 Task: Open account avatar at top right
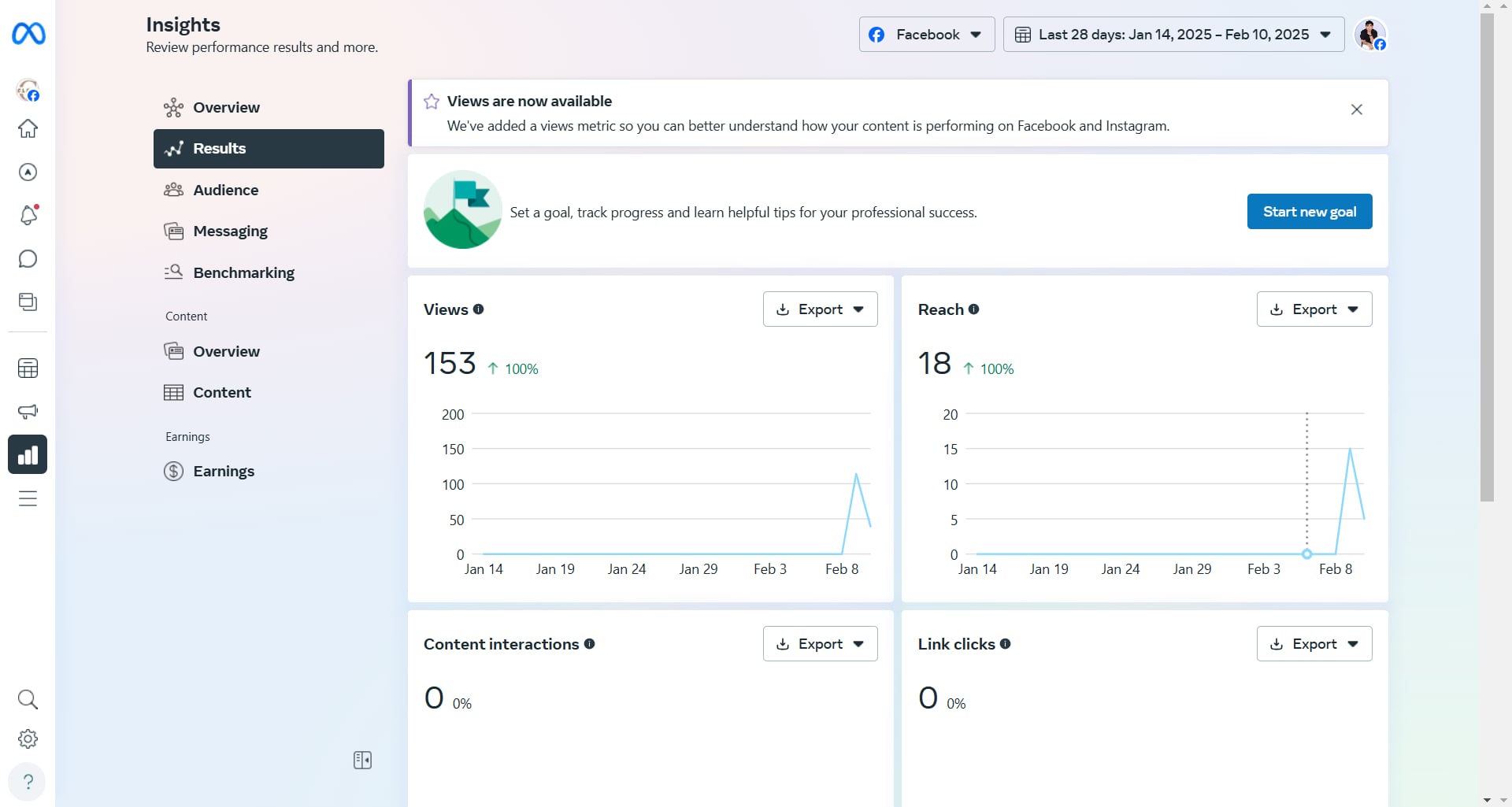tap(1370, 35)
